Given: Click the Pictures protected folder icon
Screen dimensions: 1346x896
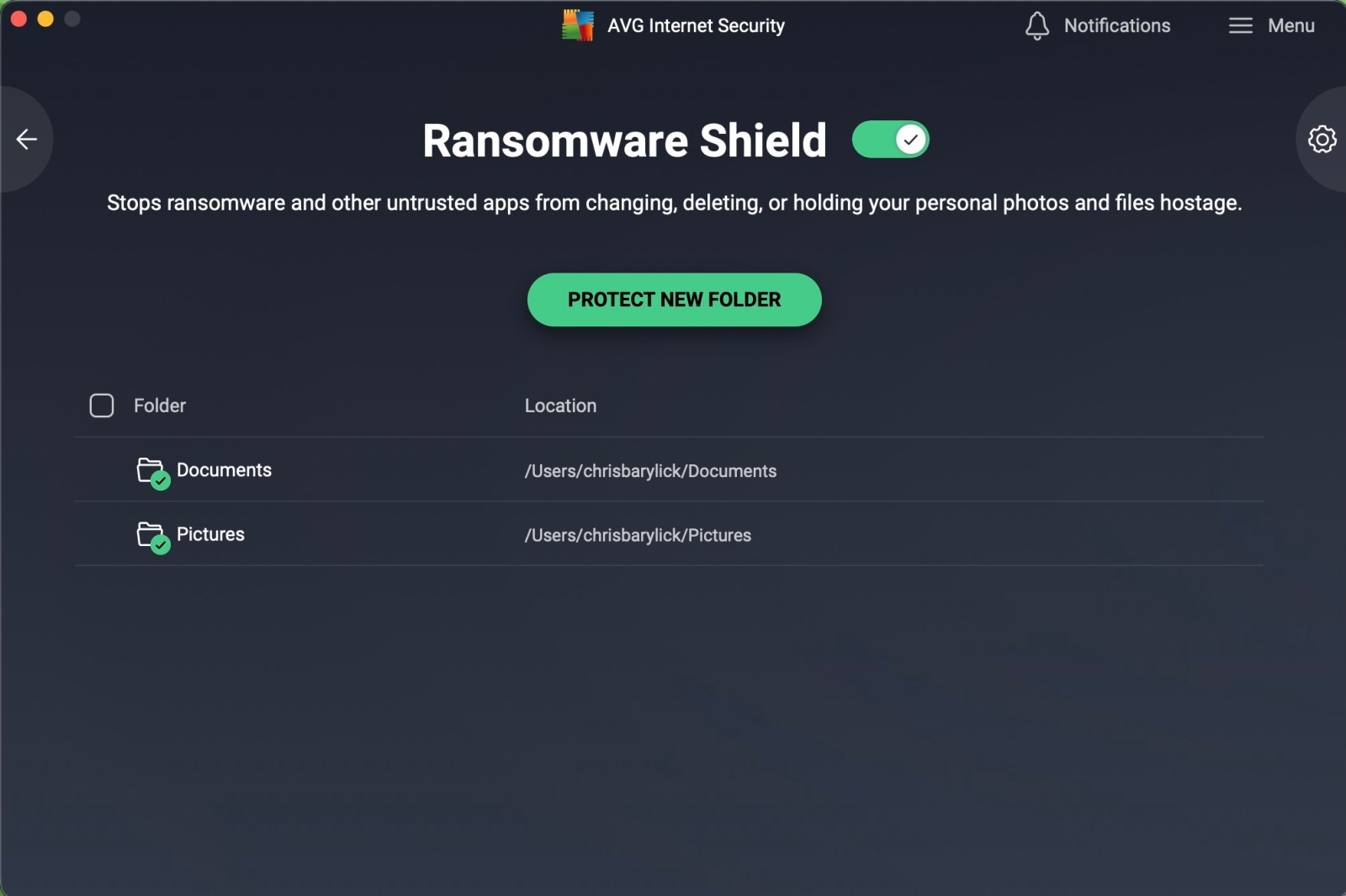Looking at the screenshot, I should pyautogui.click(x=151, y=536).
